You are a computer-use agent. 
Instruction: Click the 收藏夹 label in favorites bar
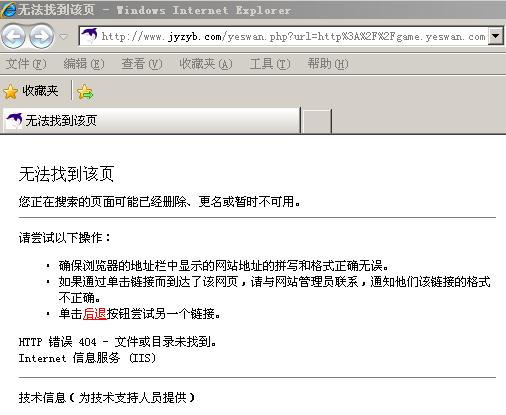tap(40, 91)
